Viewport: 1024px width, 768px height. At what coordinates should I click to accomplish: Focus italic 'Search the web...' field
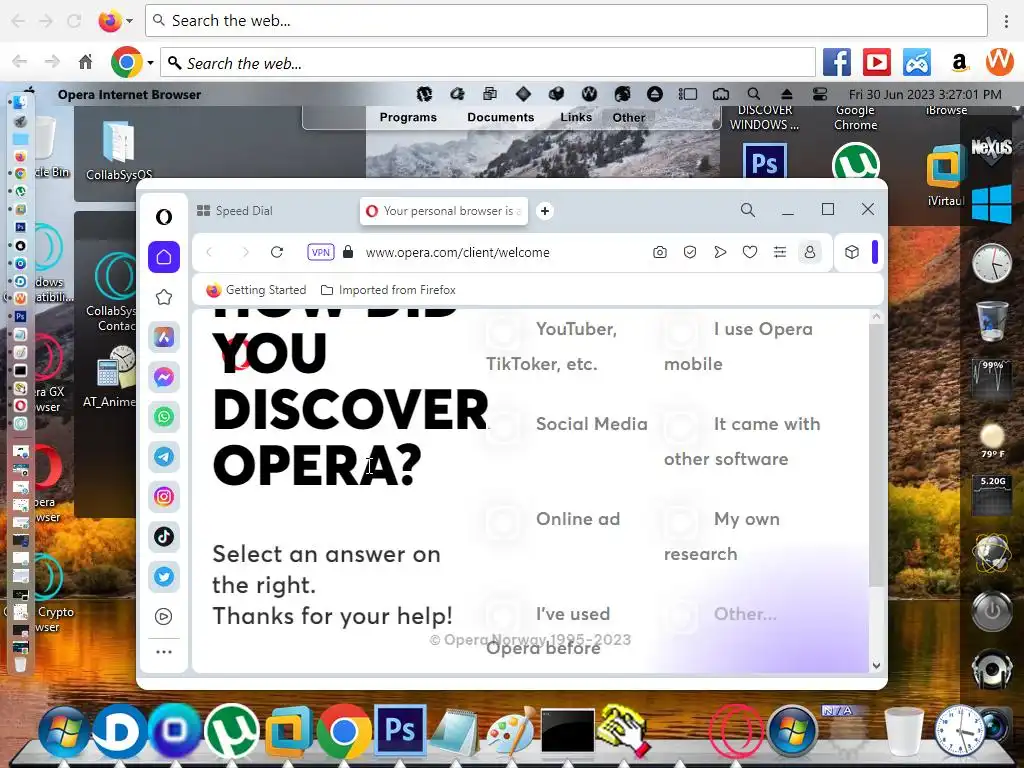click(x=488, y=63)
